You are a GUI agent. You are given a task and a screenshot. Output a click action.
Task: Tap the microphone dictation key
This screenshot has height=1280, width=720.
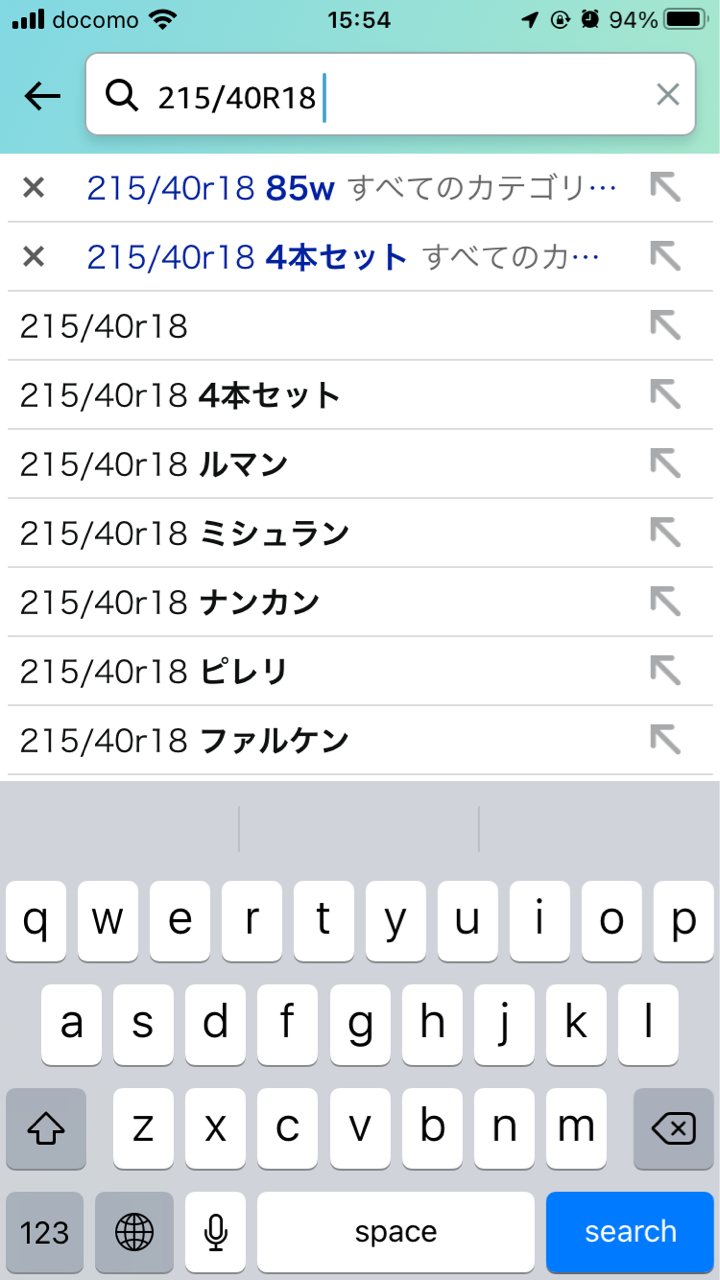click(215, 1232)
